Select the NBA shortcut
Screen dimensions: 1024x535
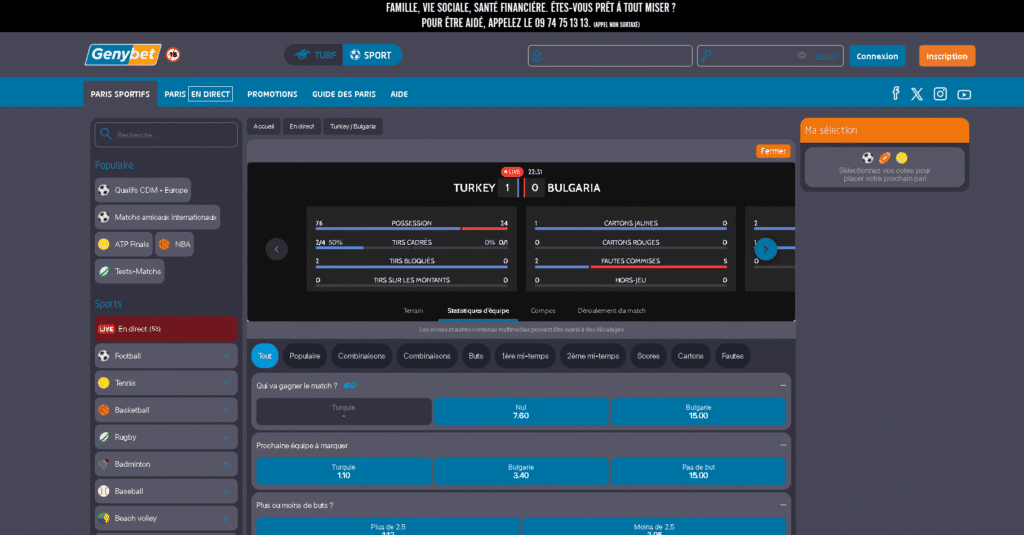174,244
